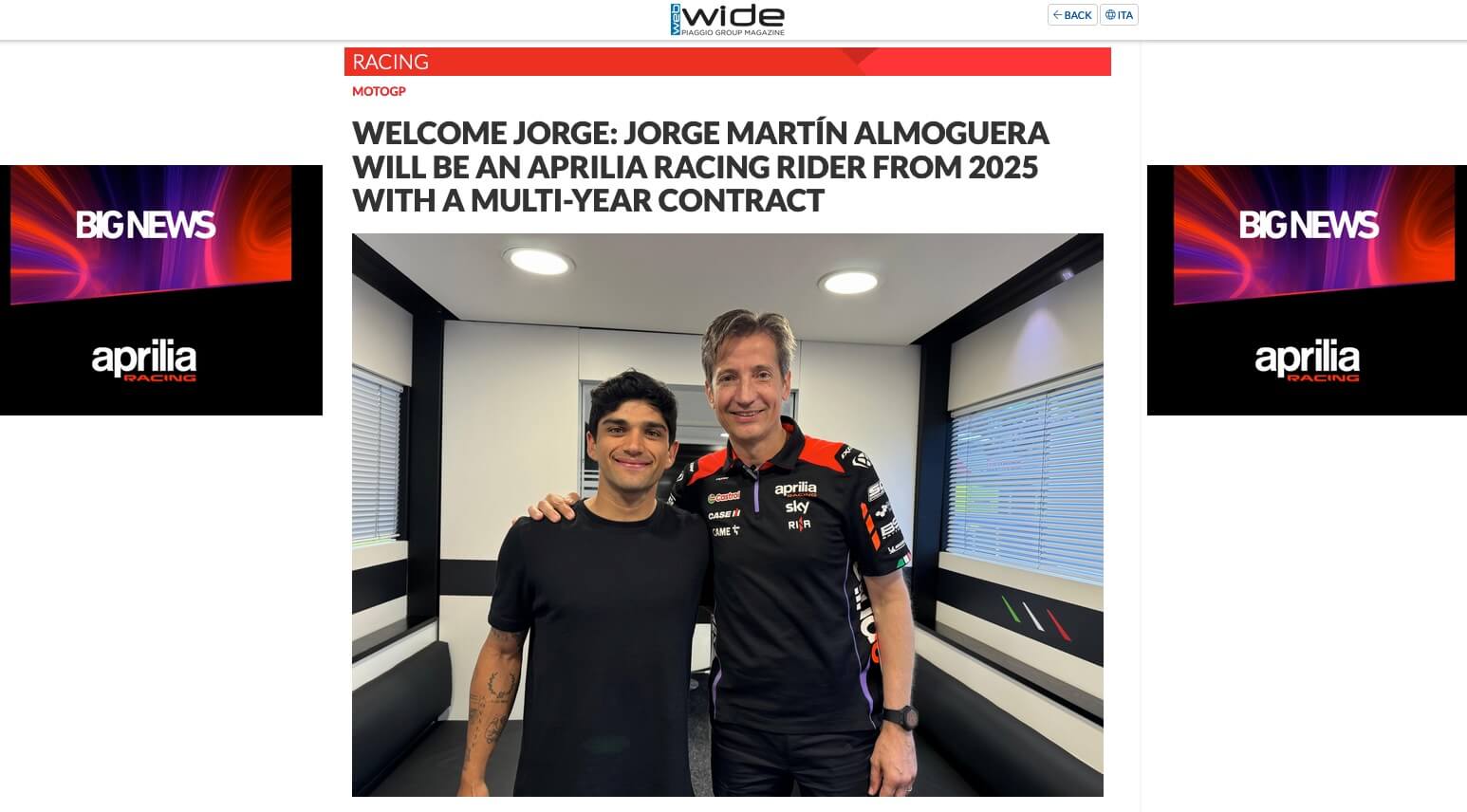
Task: Click the Castrol sponsor patch on shirt
Action: coord(723,497)
